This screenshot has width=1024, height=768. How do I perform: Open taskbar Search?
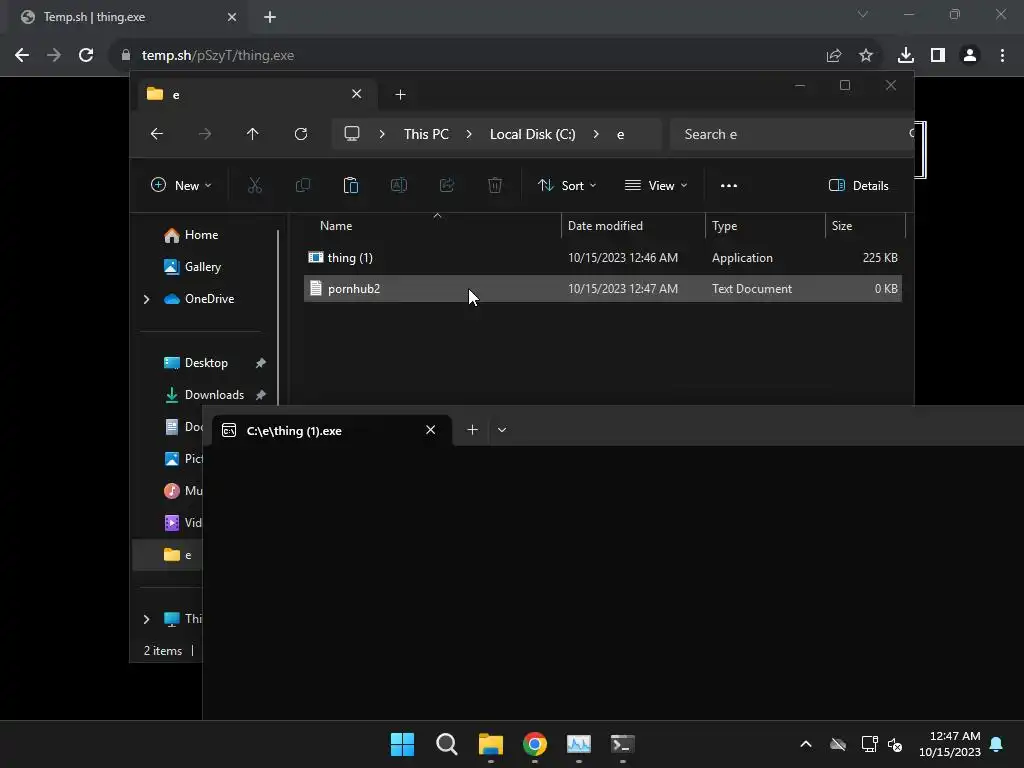(447, 744)
